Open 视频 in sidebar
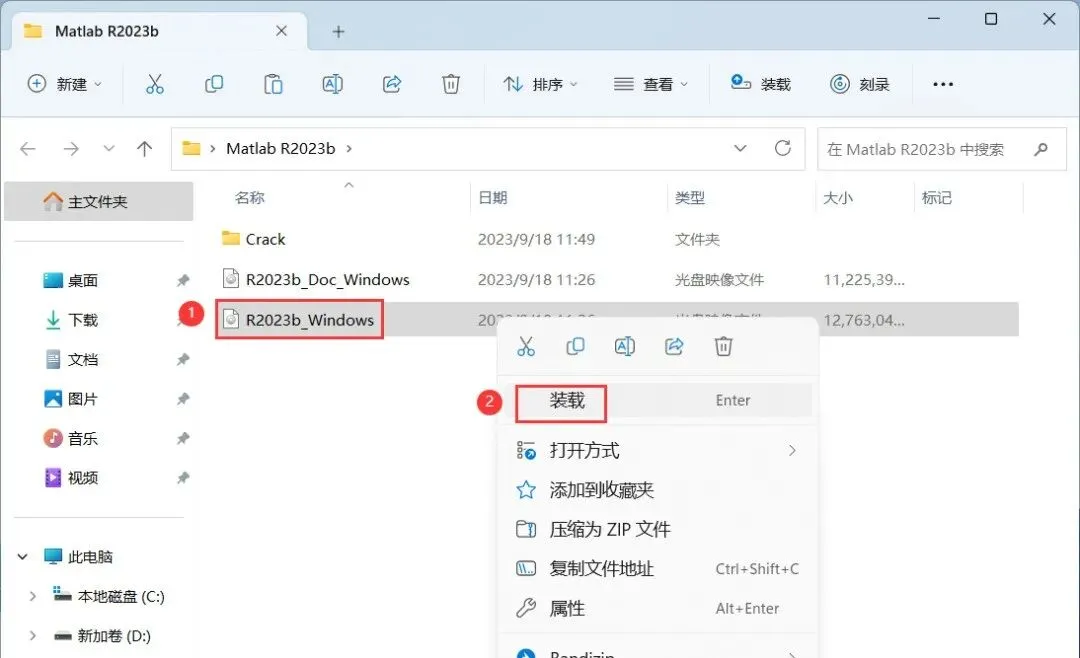Viewport: 1080px width, 658px height. pos(83,477)
